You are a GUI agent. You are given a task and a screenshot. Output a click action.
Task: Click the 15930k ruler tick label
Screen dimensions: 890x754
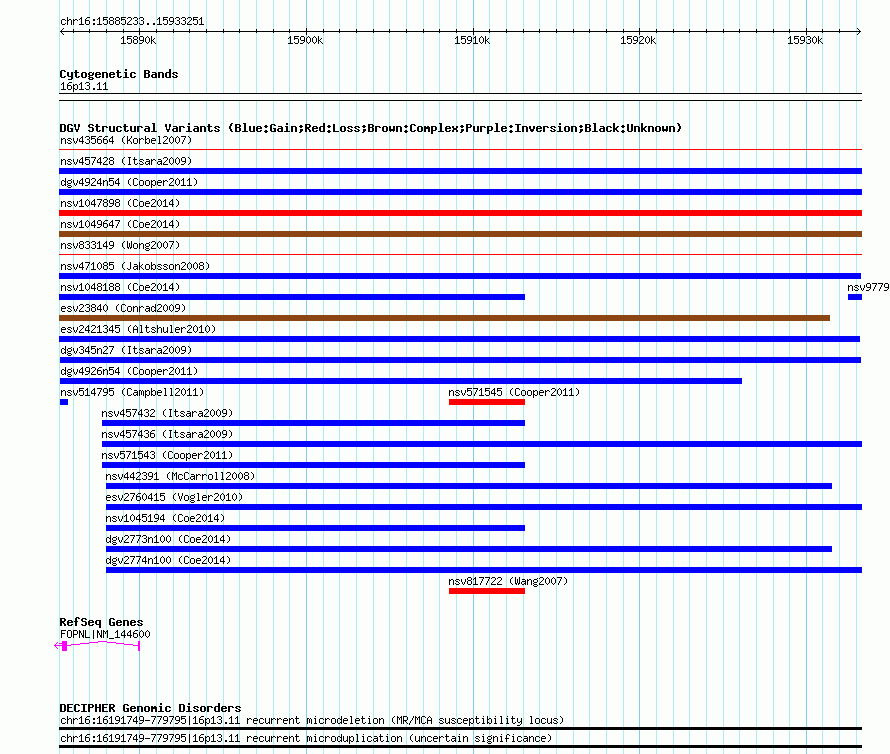tap(805, 40)
